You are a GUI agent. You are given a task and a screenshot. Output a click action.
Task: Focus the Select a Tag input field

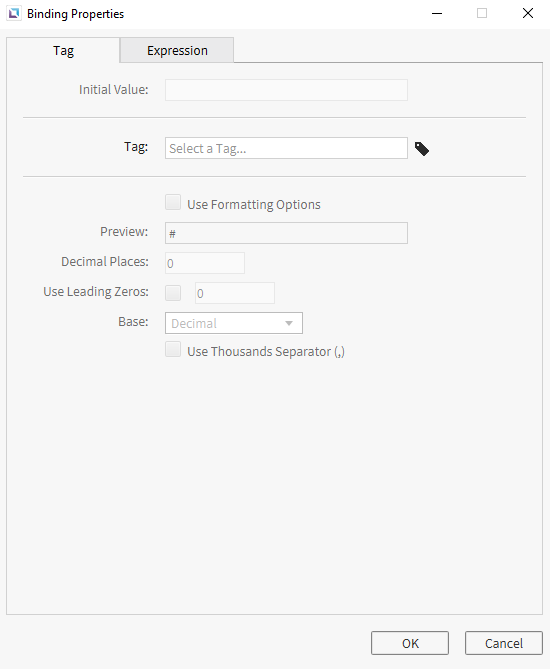click(286, 148)
